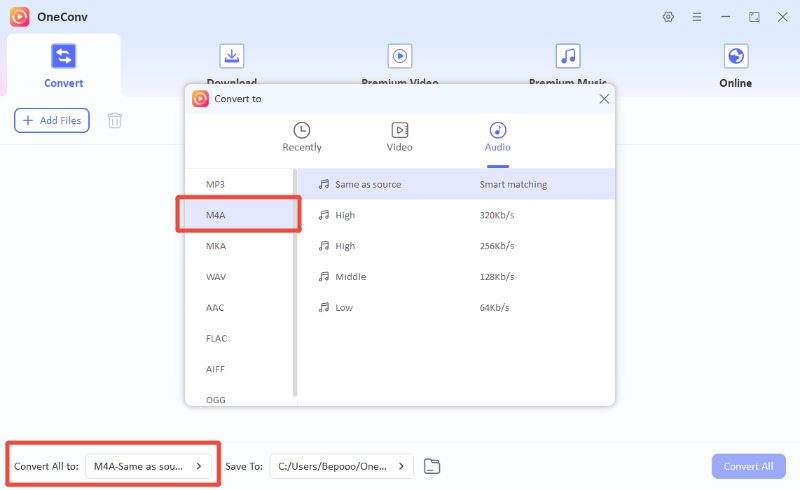Click the trash delete icon

coord(115,120)
